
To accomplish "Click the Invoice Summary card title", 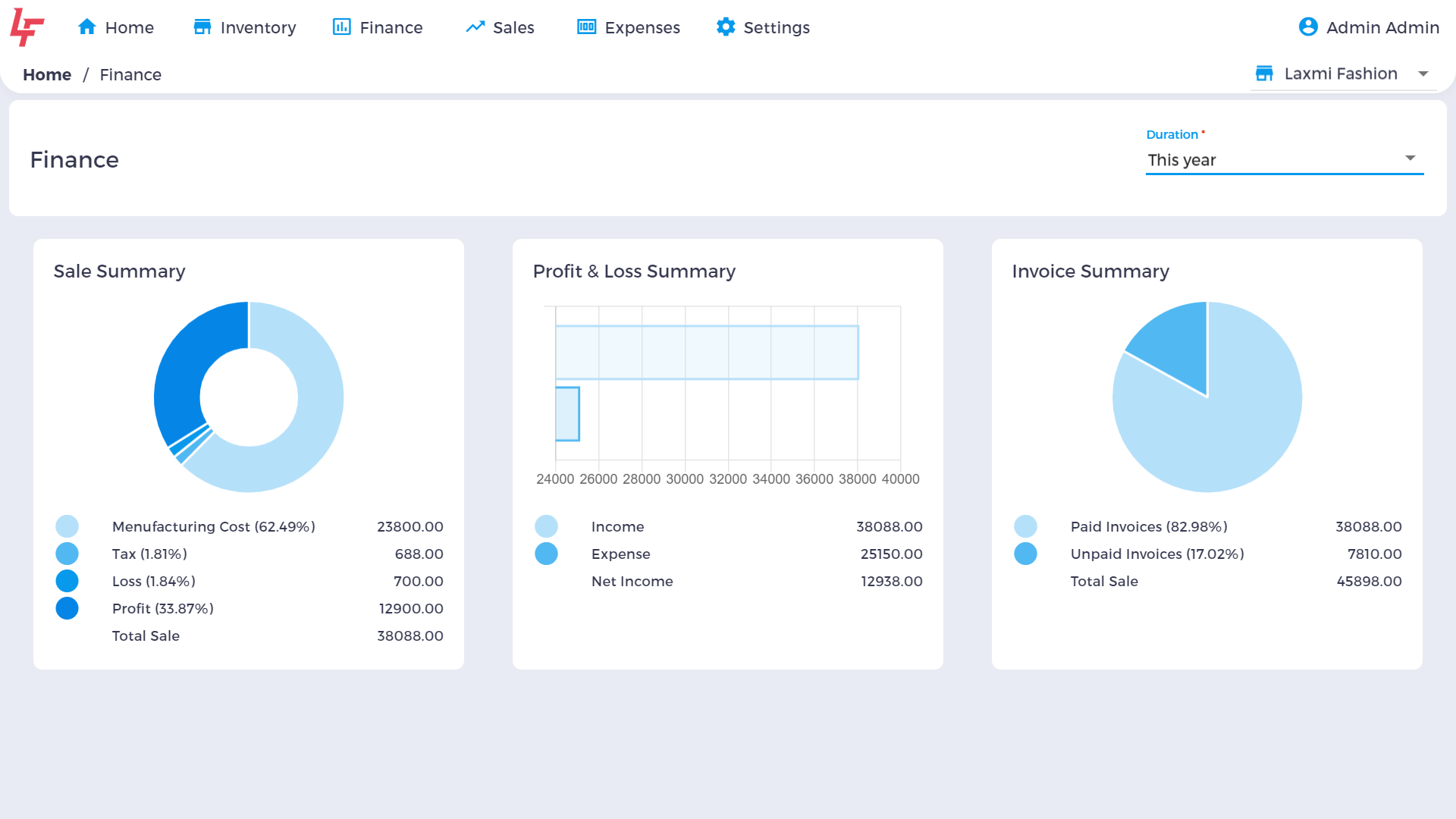I will (1090, 271).
